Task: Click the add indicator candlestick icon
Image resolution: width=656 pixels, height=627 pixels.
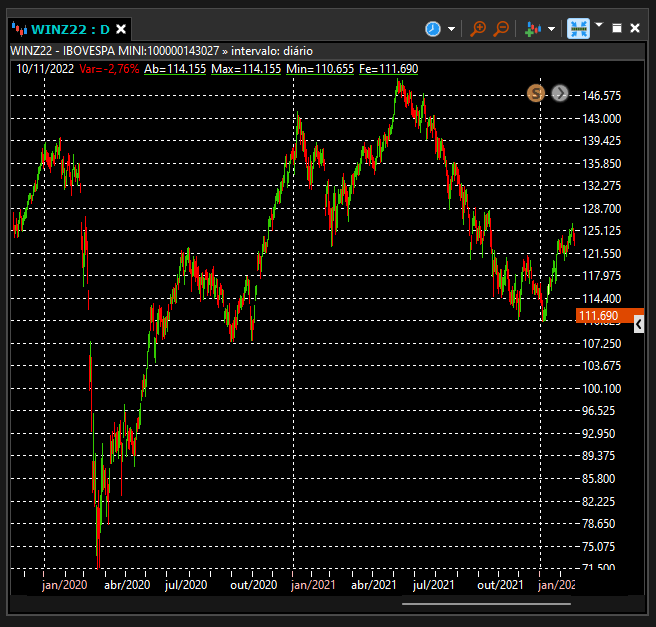Action: [533, 29]
